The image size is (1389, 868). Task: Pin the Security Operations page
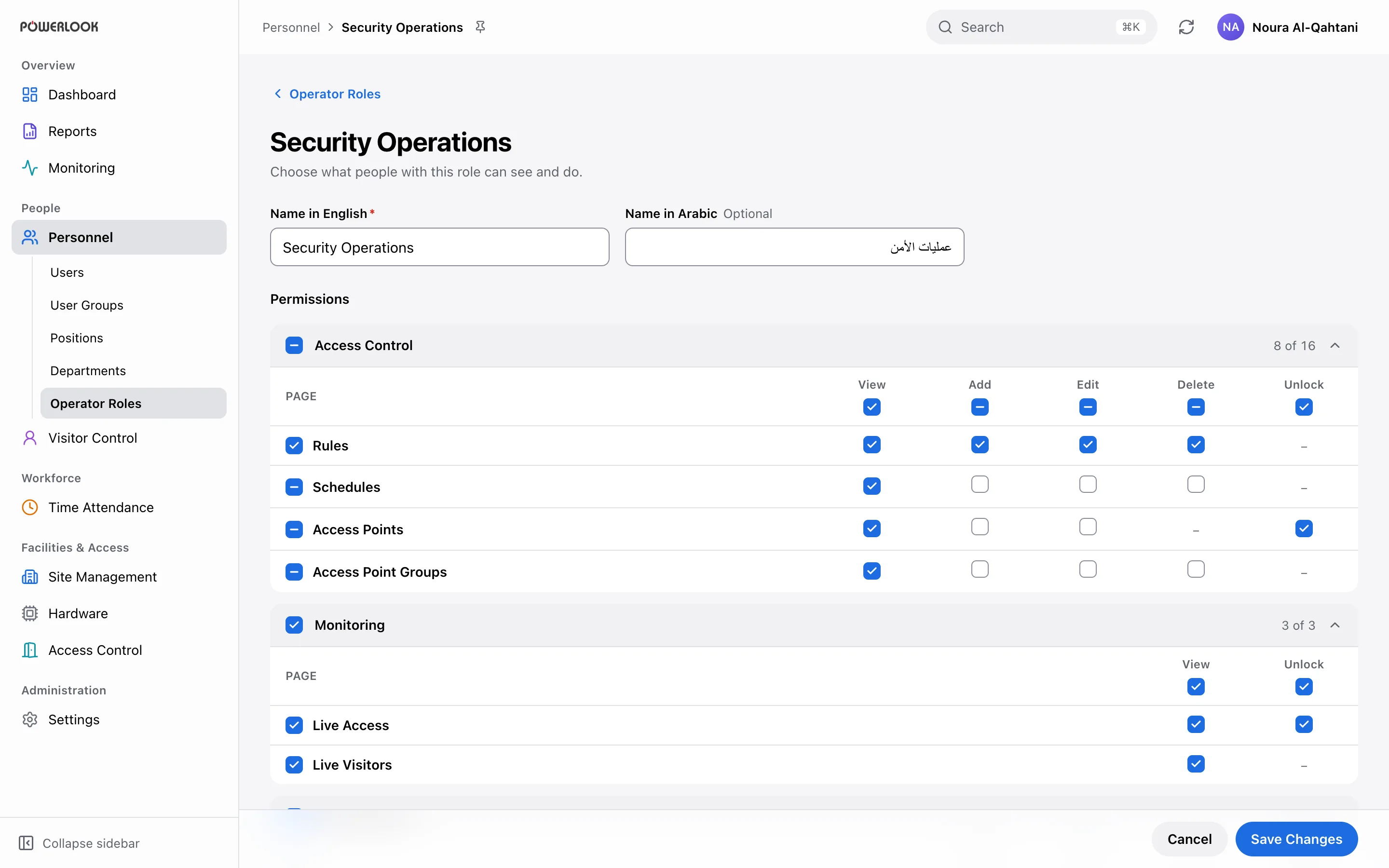click(480, 27)
